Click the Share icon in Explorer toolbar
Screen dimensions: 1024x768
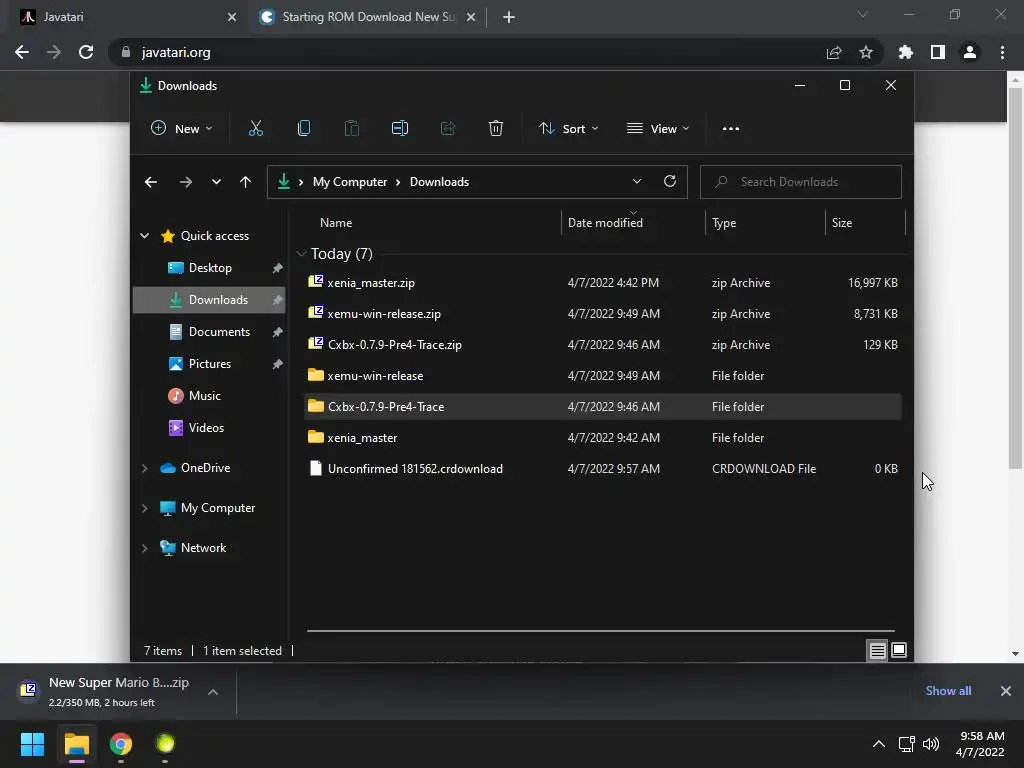448,129
